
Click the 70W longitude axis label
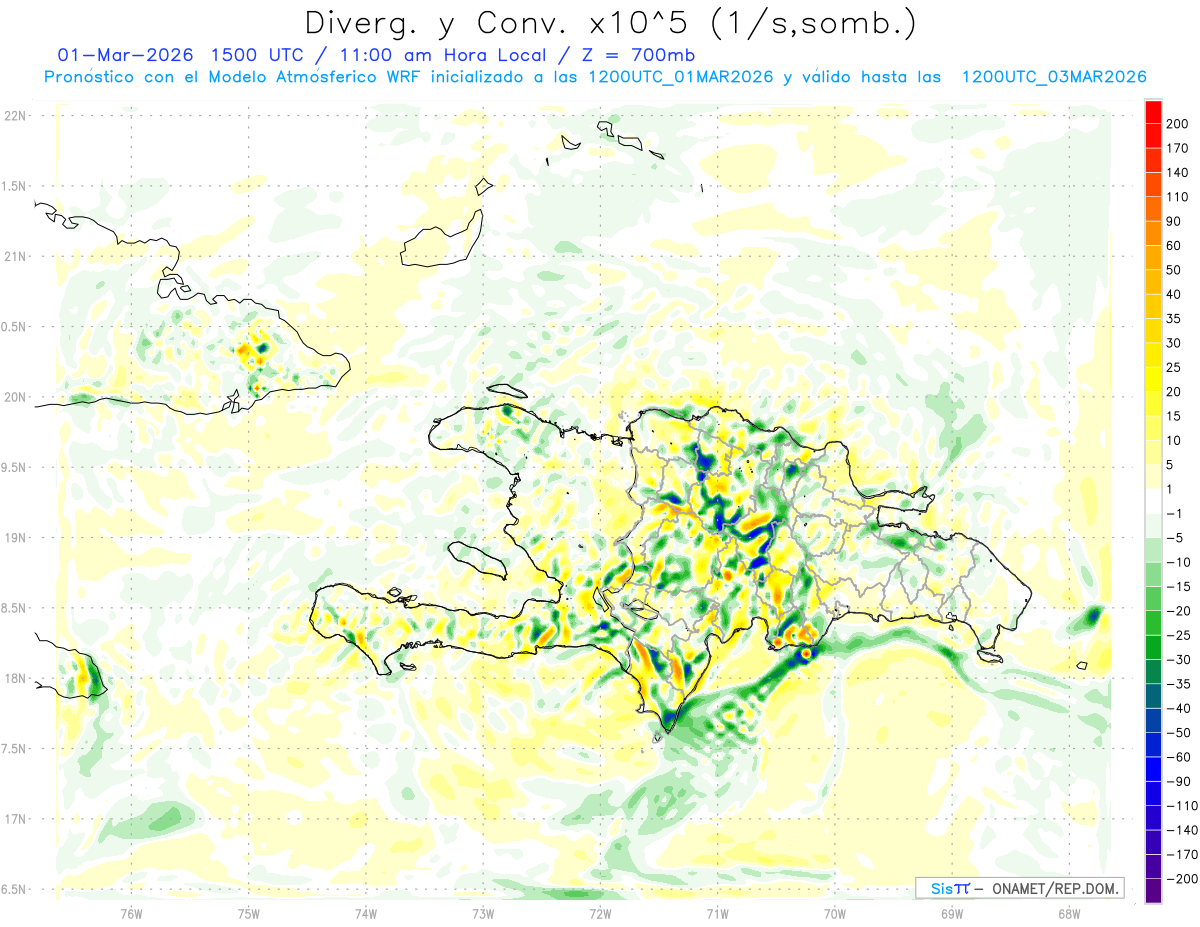835,912
